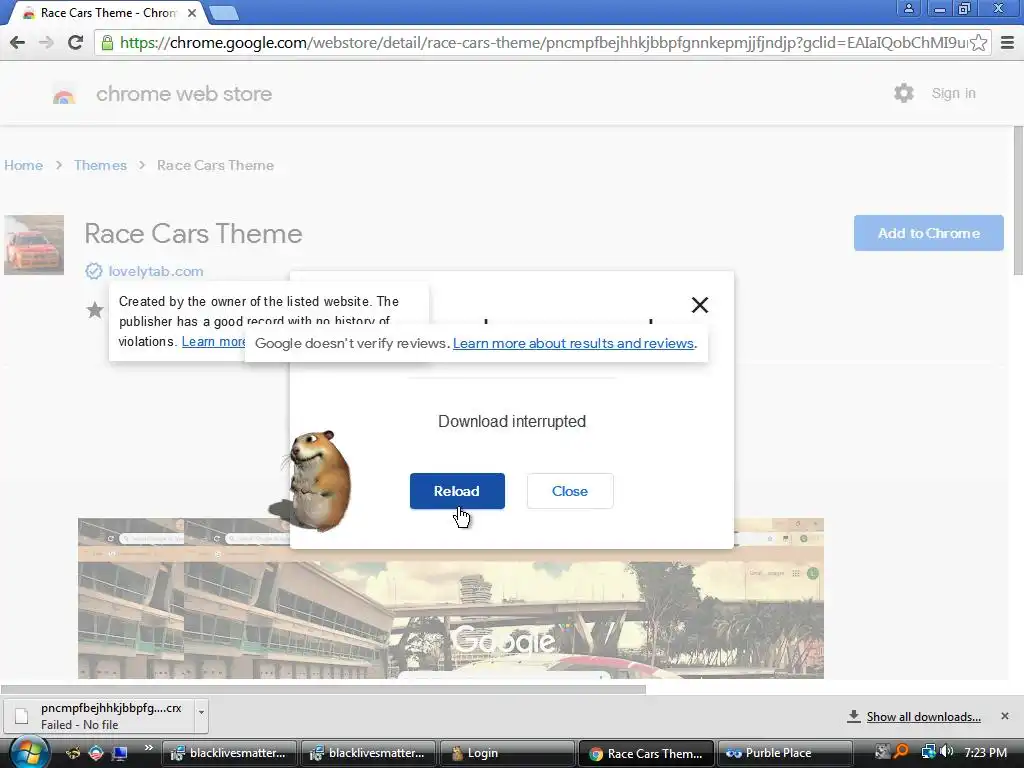Open web store settings gear
1024x768 pixels.
point(904,93)
